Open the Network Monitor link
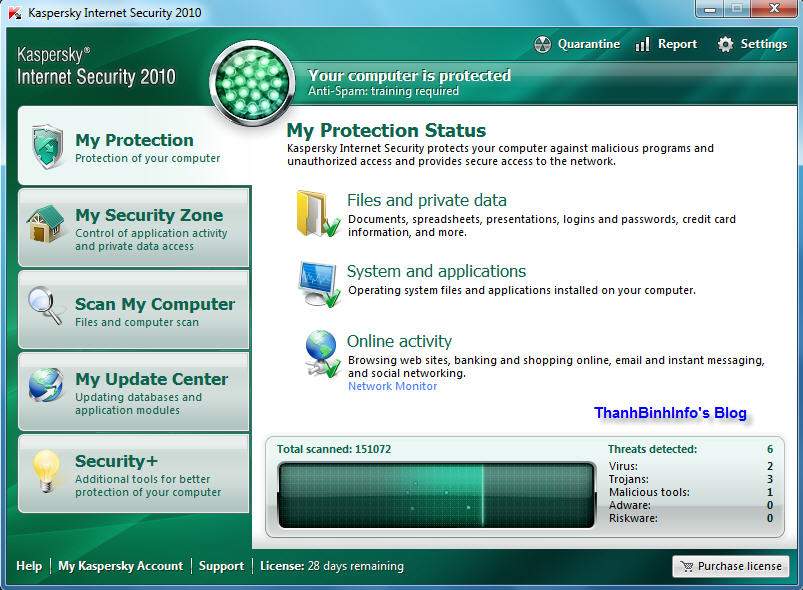 392,386
